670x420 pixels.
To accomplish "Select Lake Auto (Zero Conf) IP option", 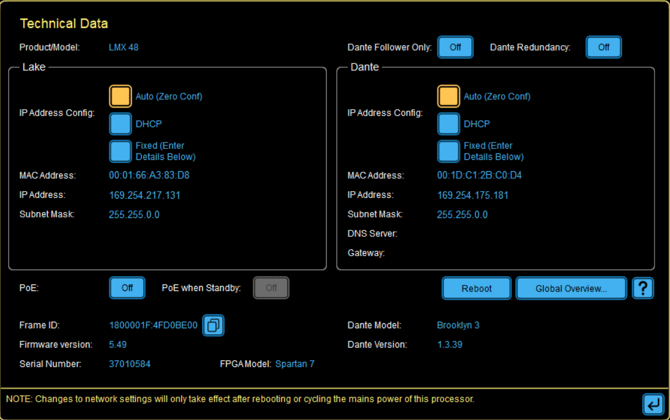I will (120, 96).
